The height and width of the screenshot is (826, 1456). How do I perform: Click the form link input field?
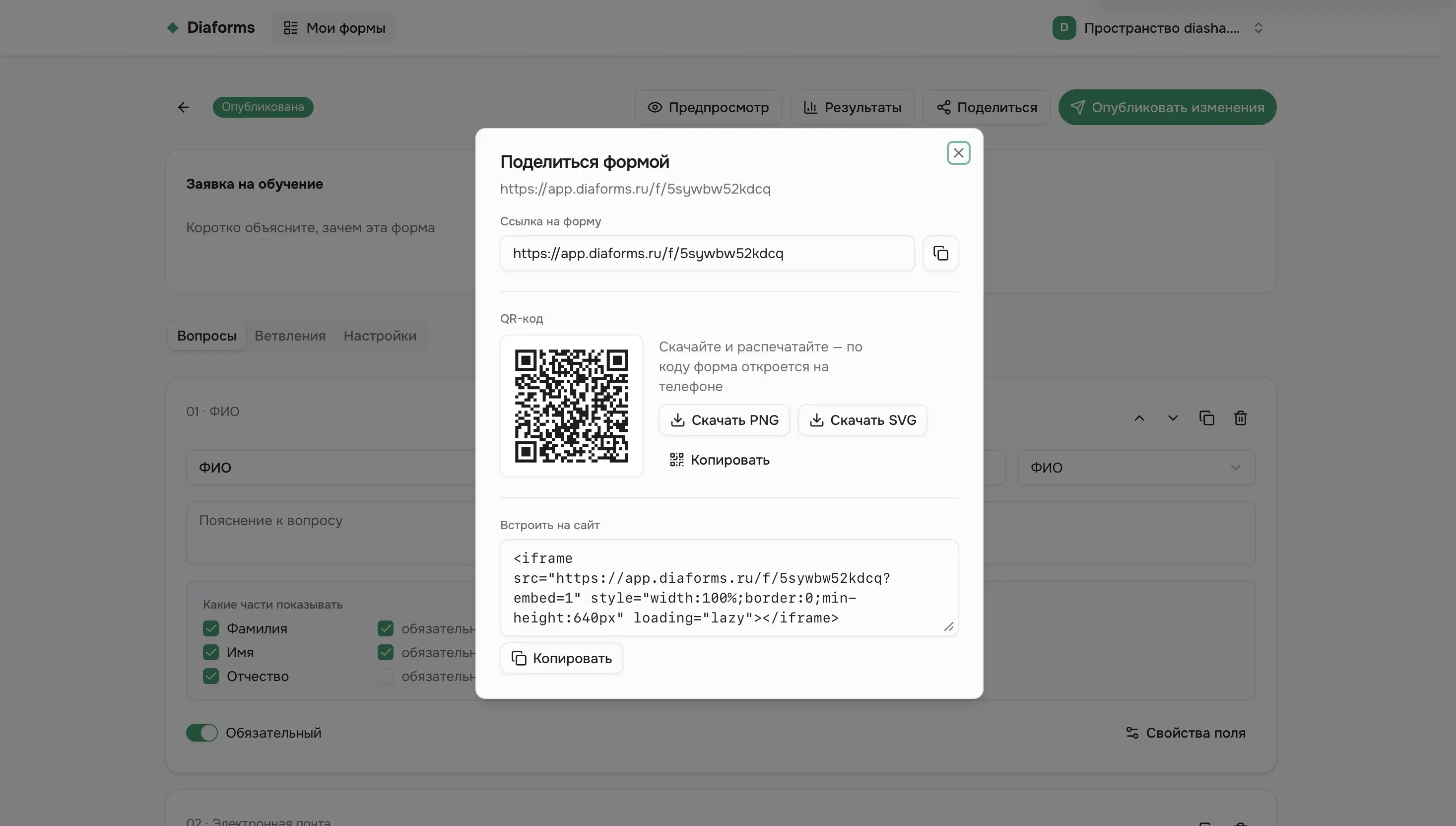[707, 253]
